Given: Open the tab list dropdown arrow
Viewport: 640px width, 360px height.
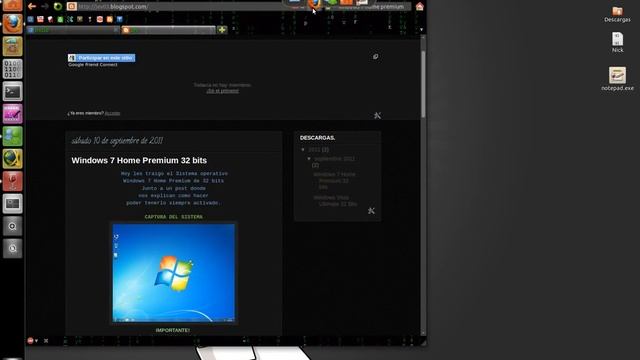Looking at the screenshot, I should (x=421, y=30).
